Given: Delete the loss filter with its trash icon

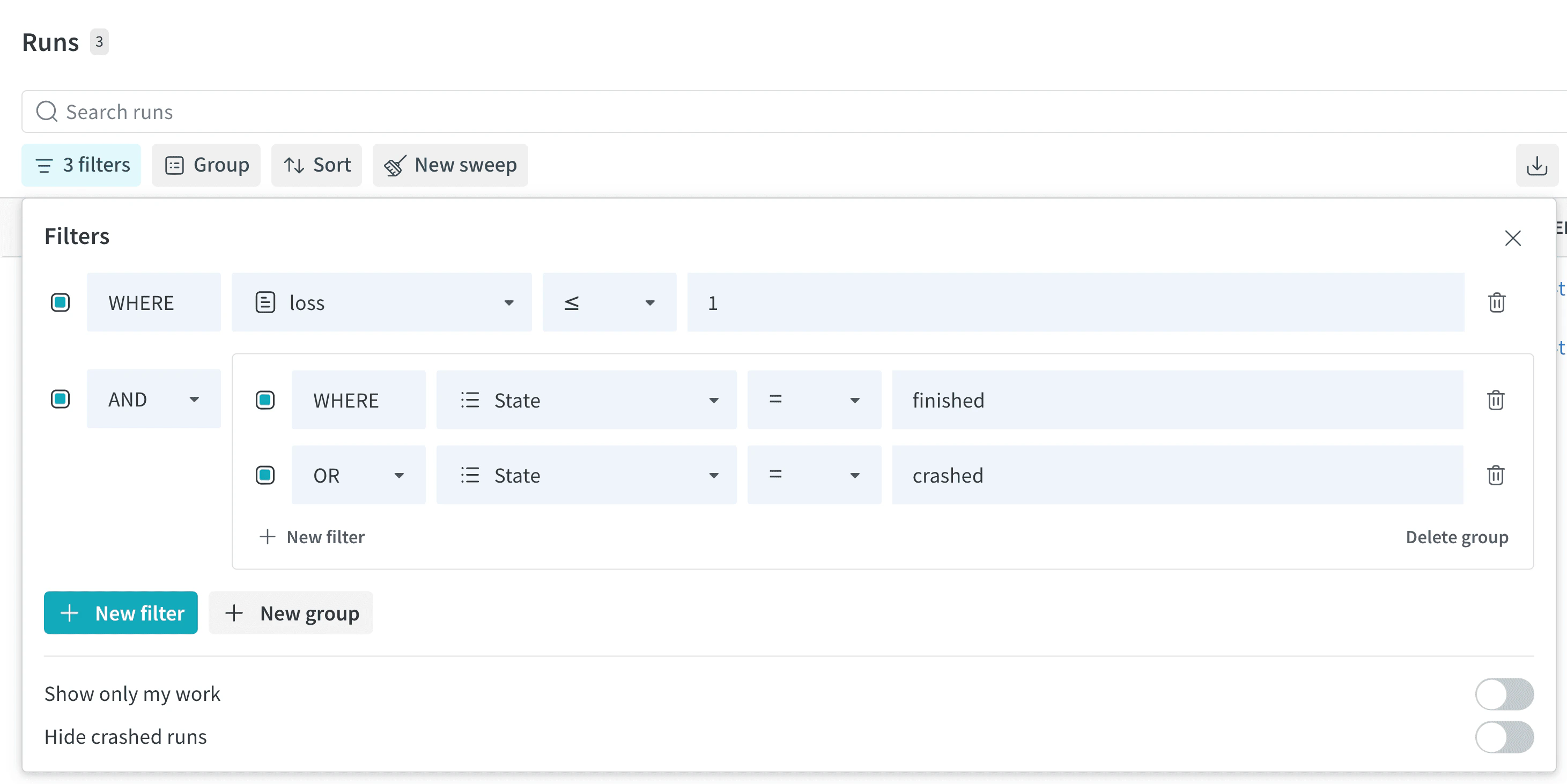Looking at the screenshot, I should [1497, 302].
